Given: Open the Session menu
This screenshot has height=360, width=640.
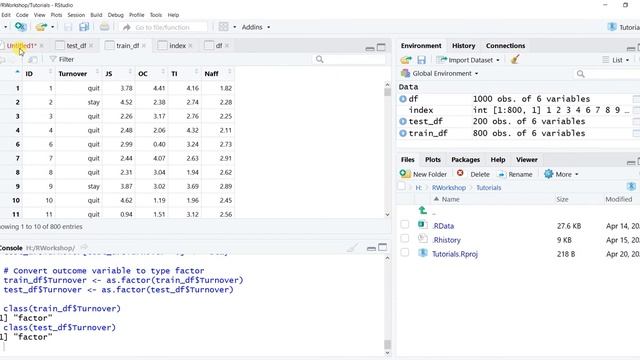Looking at the screenshot, I should (x=76, y=15).
